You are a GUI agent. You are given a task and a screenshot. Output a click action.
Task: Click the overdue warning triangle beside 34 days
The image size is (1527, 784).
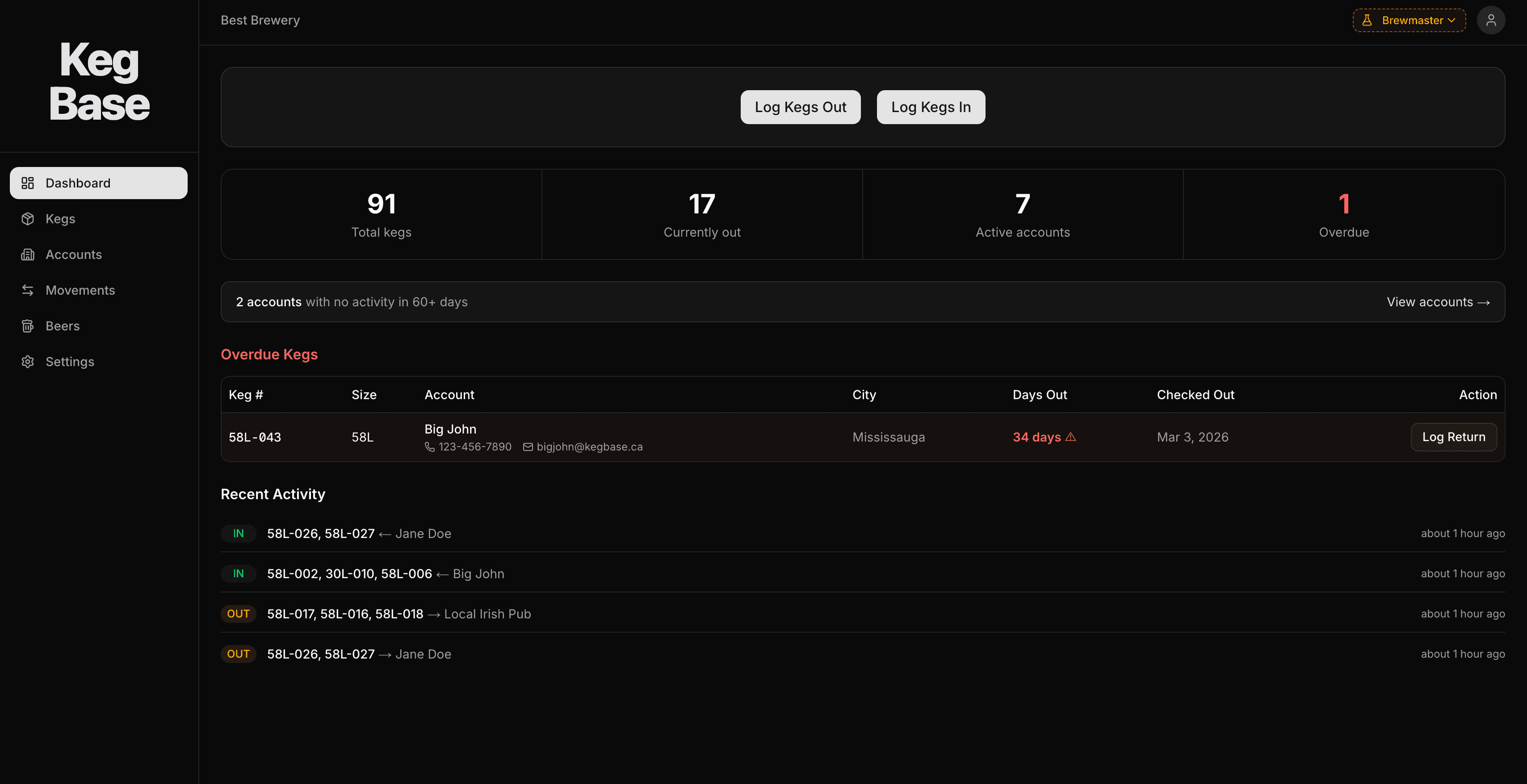pos(1070,437)
